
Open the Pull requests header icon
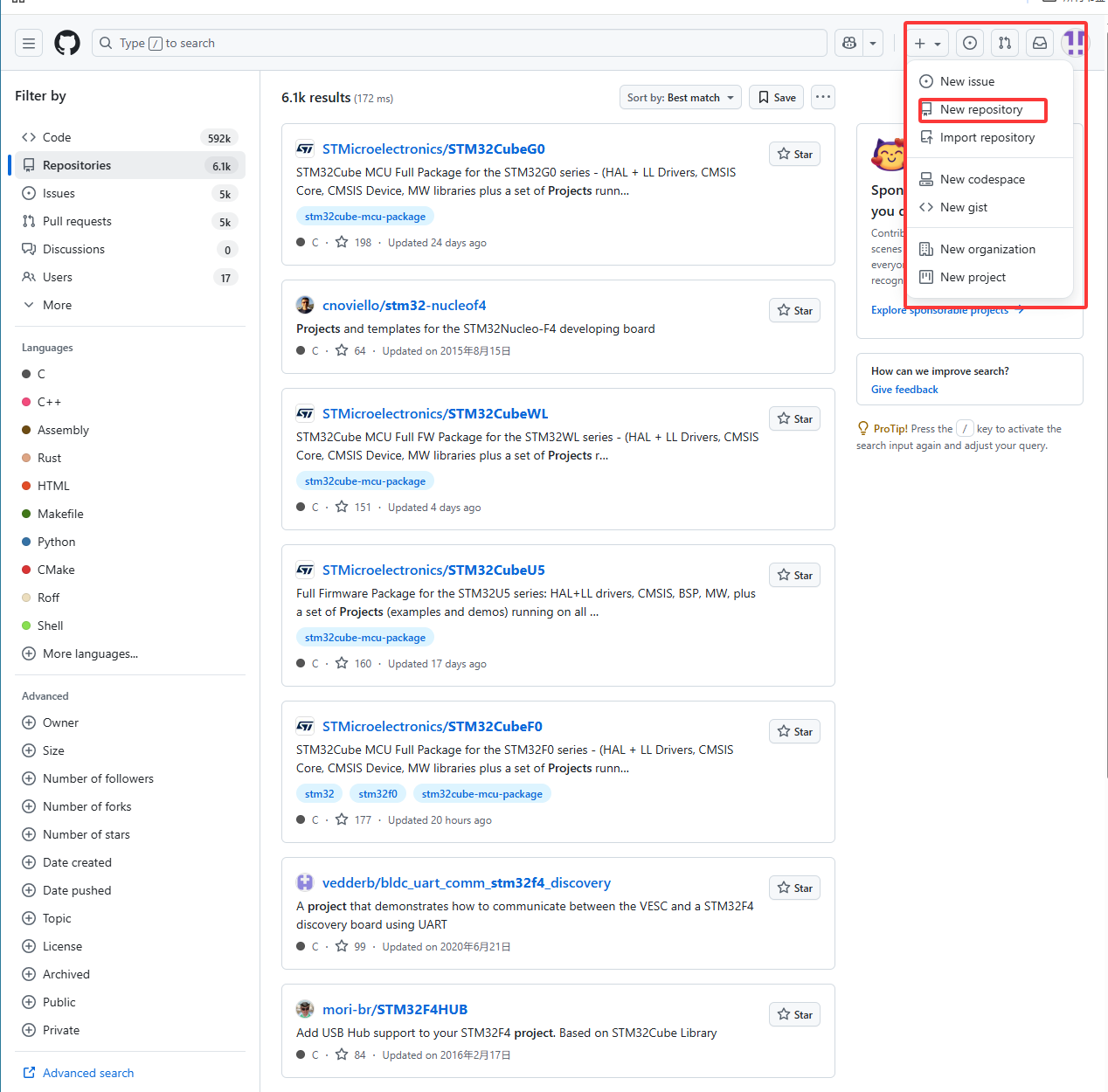click(1005, 43)
